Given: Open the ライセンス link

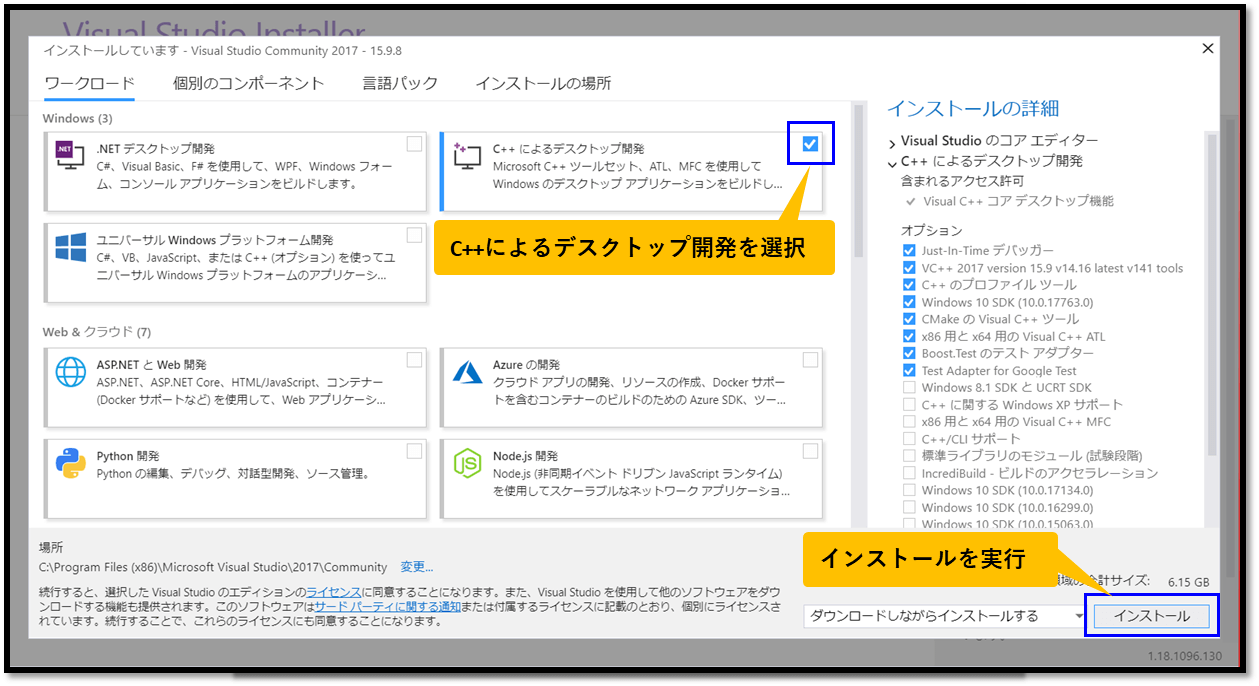Looking at the screenshot, I should click(334, 592).
